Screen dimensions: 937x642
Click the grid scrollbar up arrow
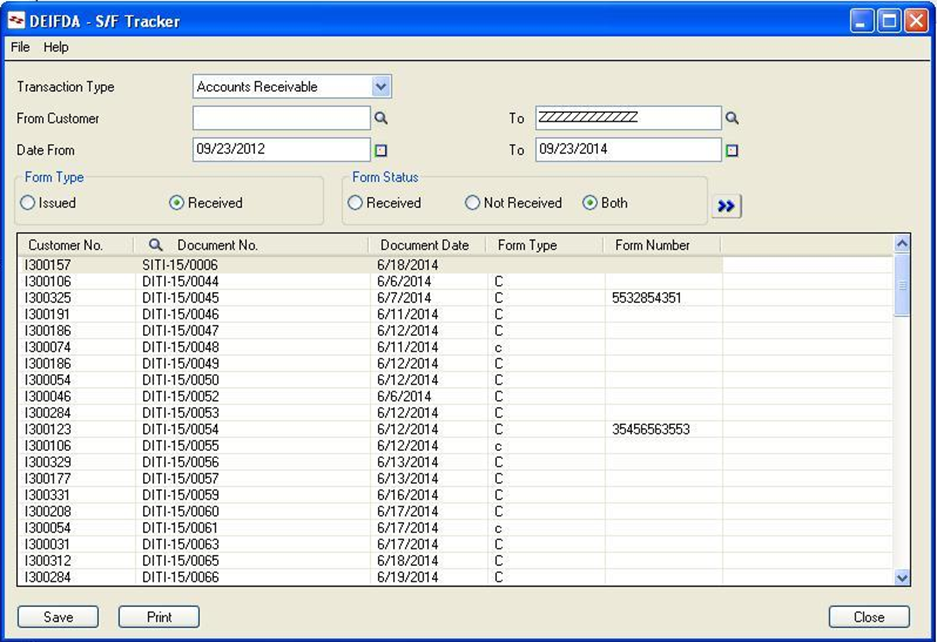(x=902, y=243)
